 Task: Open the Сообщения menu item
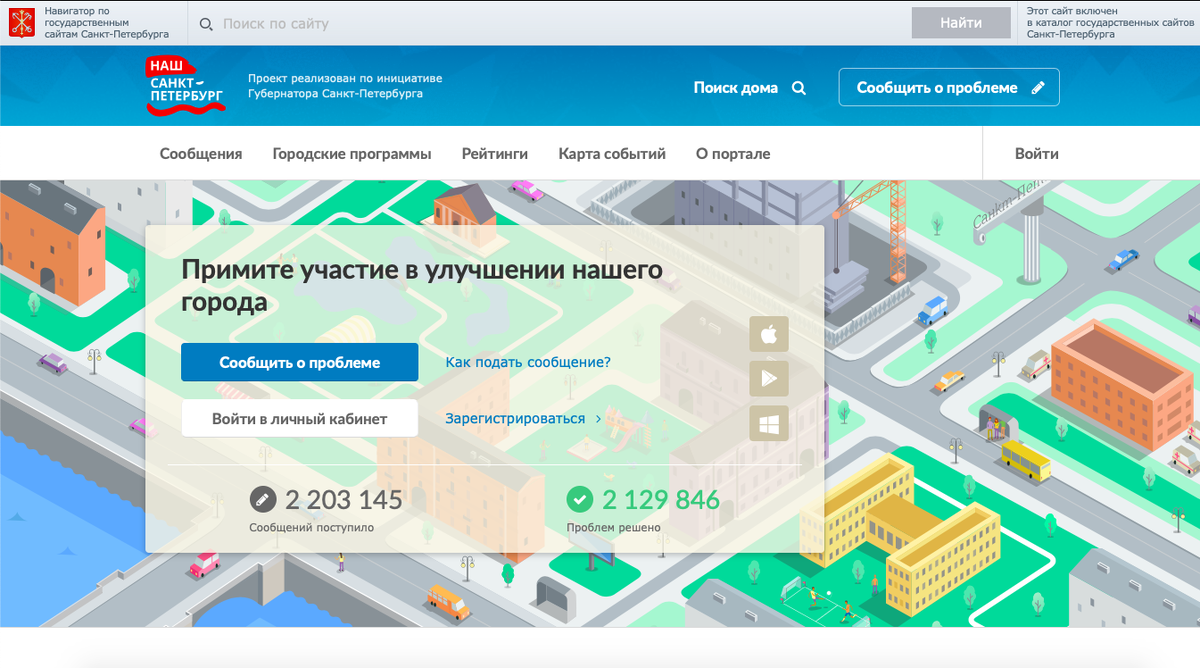(x=200, y=153)
